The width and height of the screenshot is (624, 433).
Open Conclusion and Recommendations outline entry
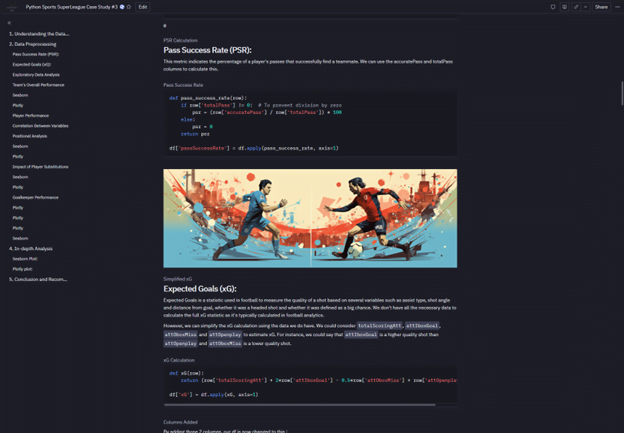[38, 279]
